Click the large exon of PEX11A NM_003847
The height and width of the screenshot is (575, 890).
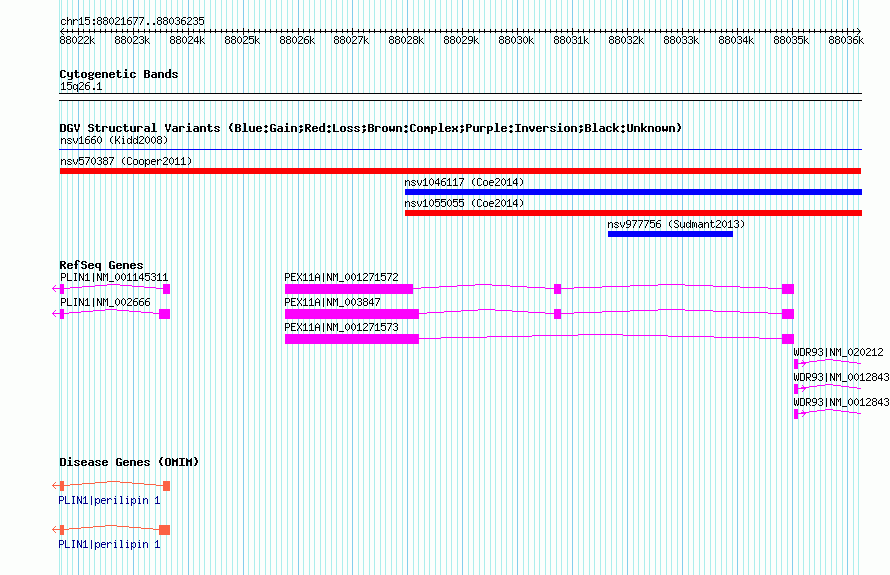click(x=352, y=314)
